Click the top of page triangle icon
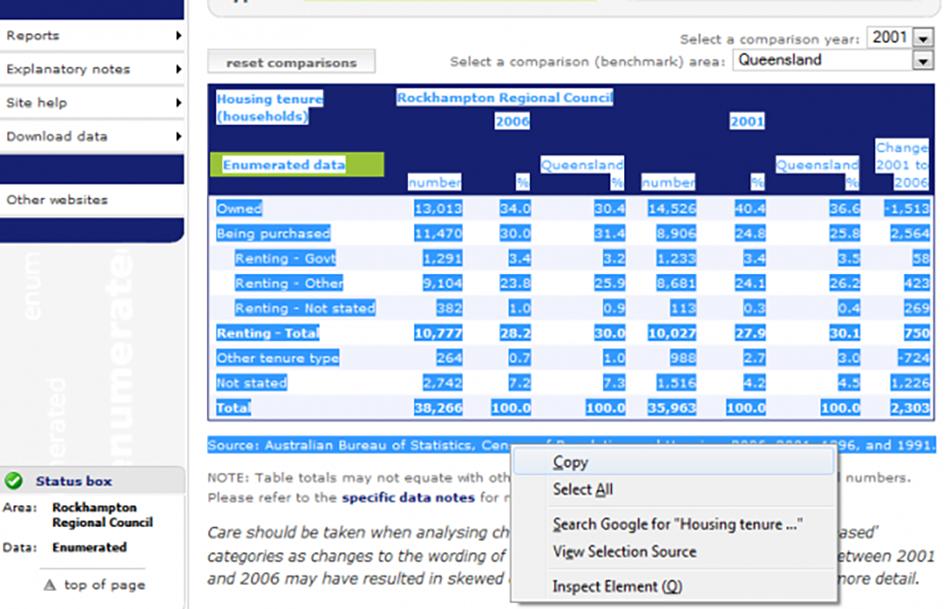 [50, 585]
